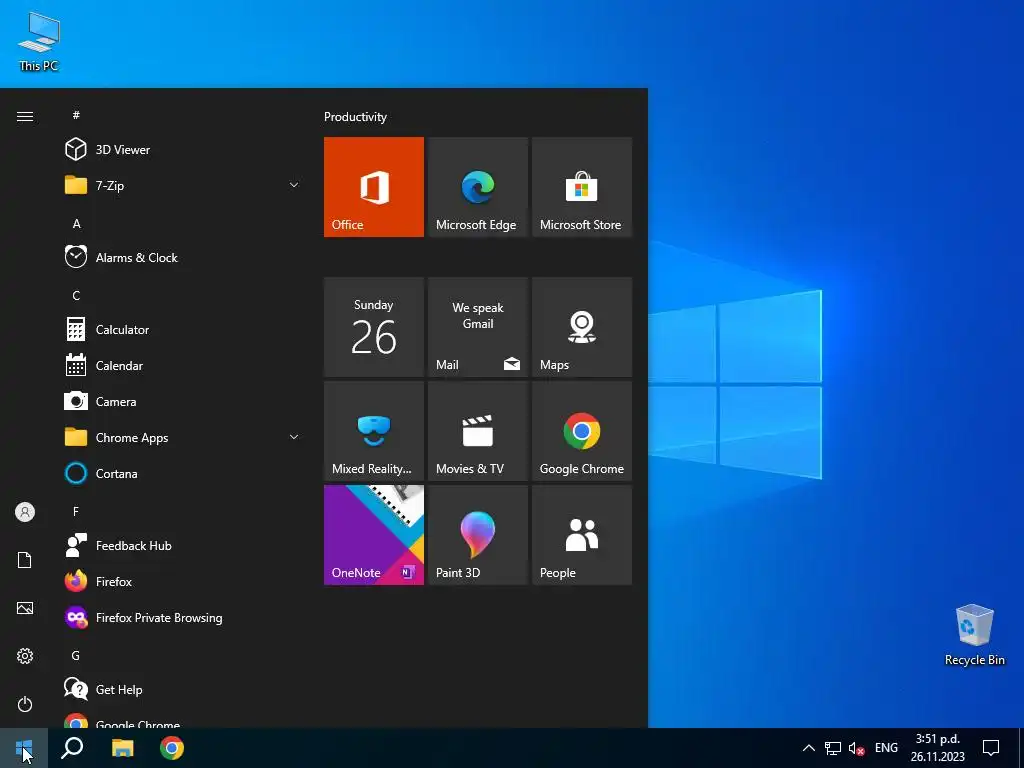Launch Google Chrome tile
The image size is (1024, 768).
(582, 431)
